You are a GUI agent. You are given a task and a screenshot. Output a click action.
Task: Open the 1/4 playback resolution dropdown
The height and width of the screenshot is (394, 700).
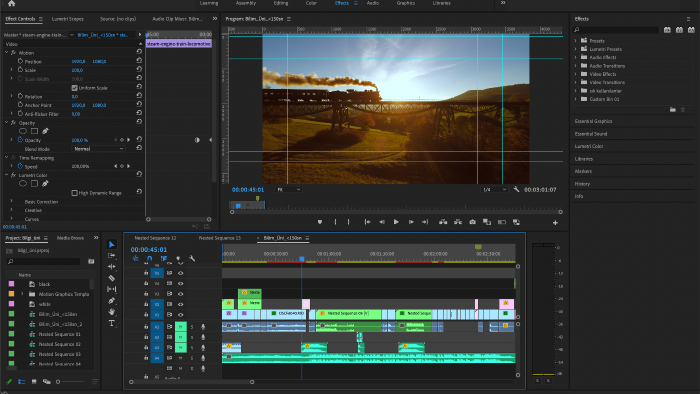495,189
